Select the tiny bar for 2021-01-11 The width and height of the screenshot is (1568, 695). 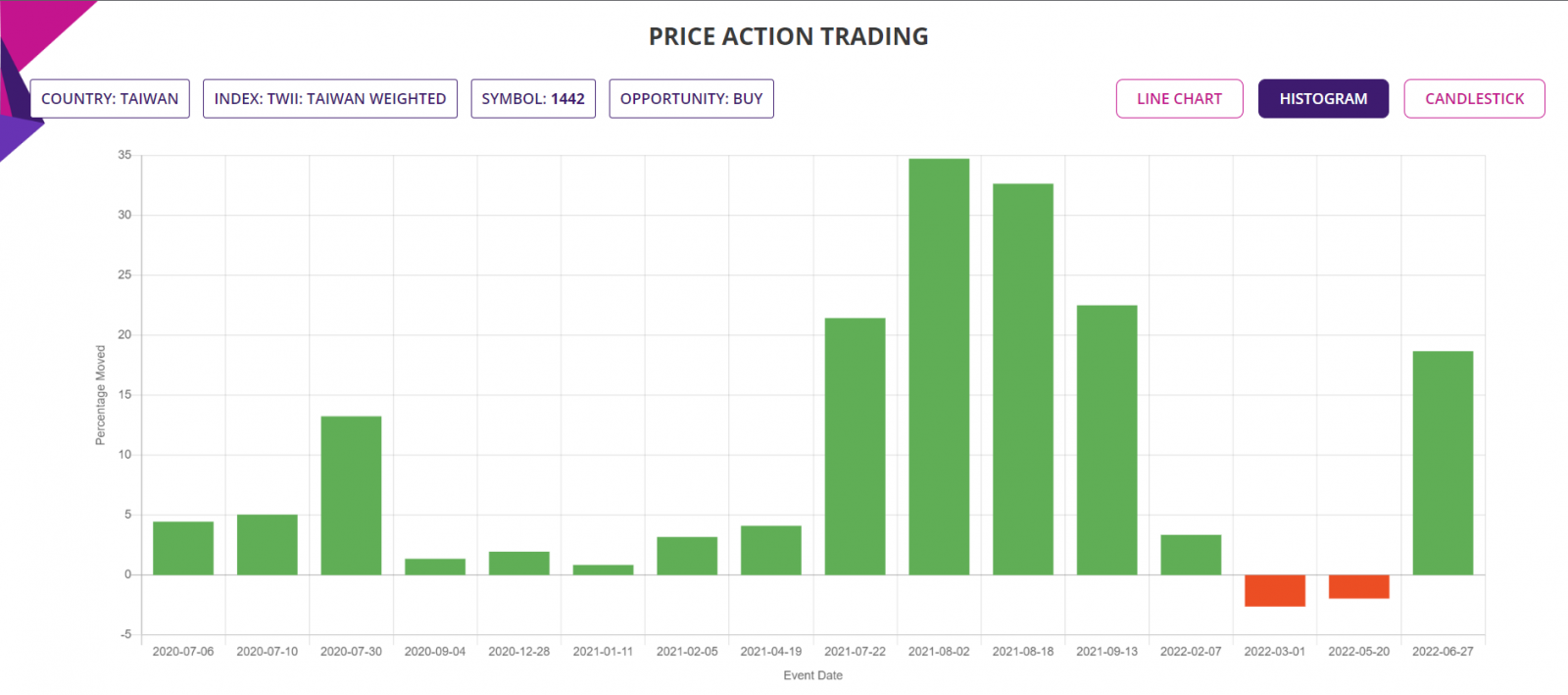click(603, 570)
